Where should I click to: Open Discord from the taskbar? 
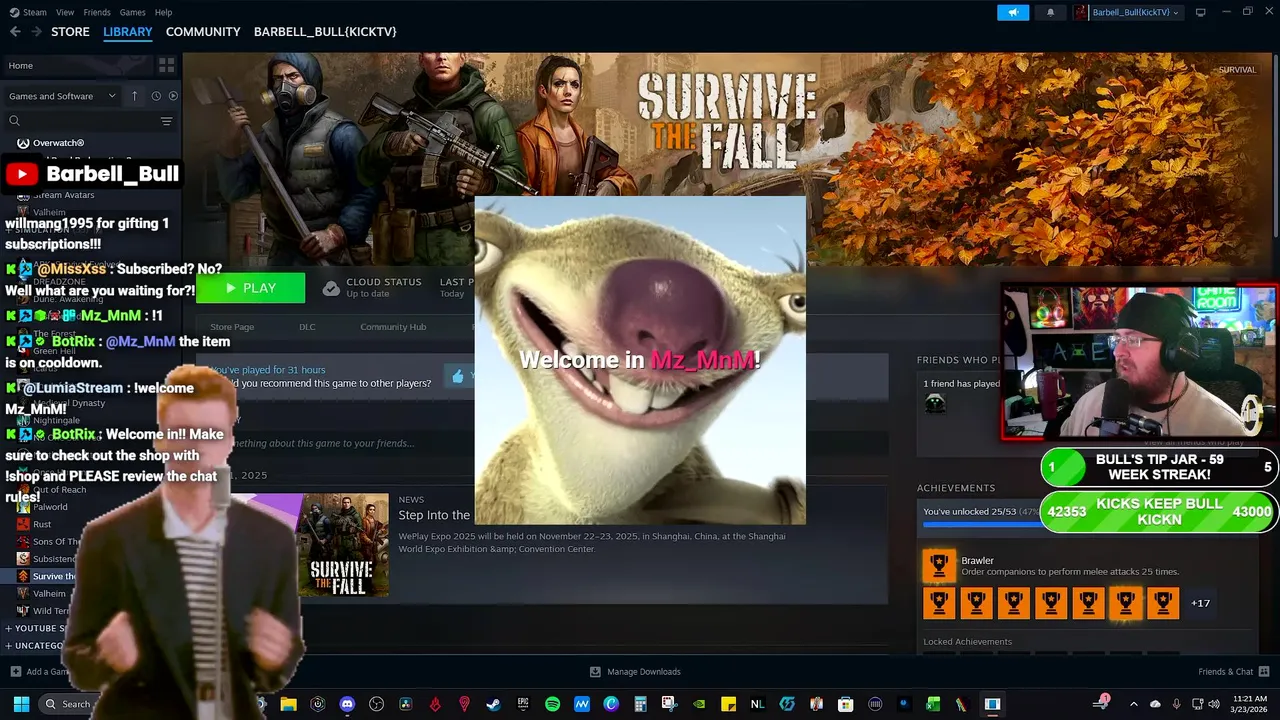(347, 704)
